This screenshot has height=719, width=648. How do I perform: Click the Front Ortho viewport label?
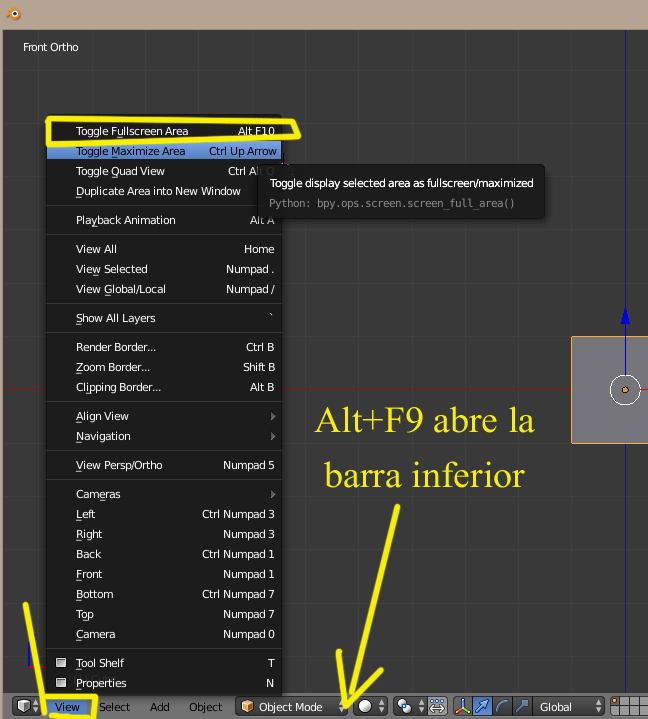click(50, 47)
